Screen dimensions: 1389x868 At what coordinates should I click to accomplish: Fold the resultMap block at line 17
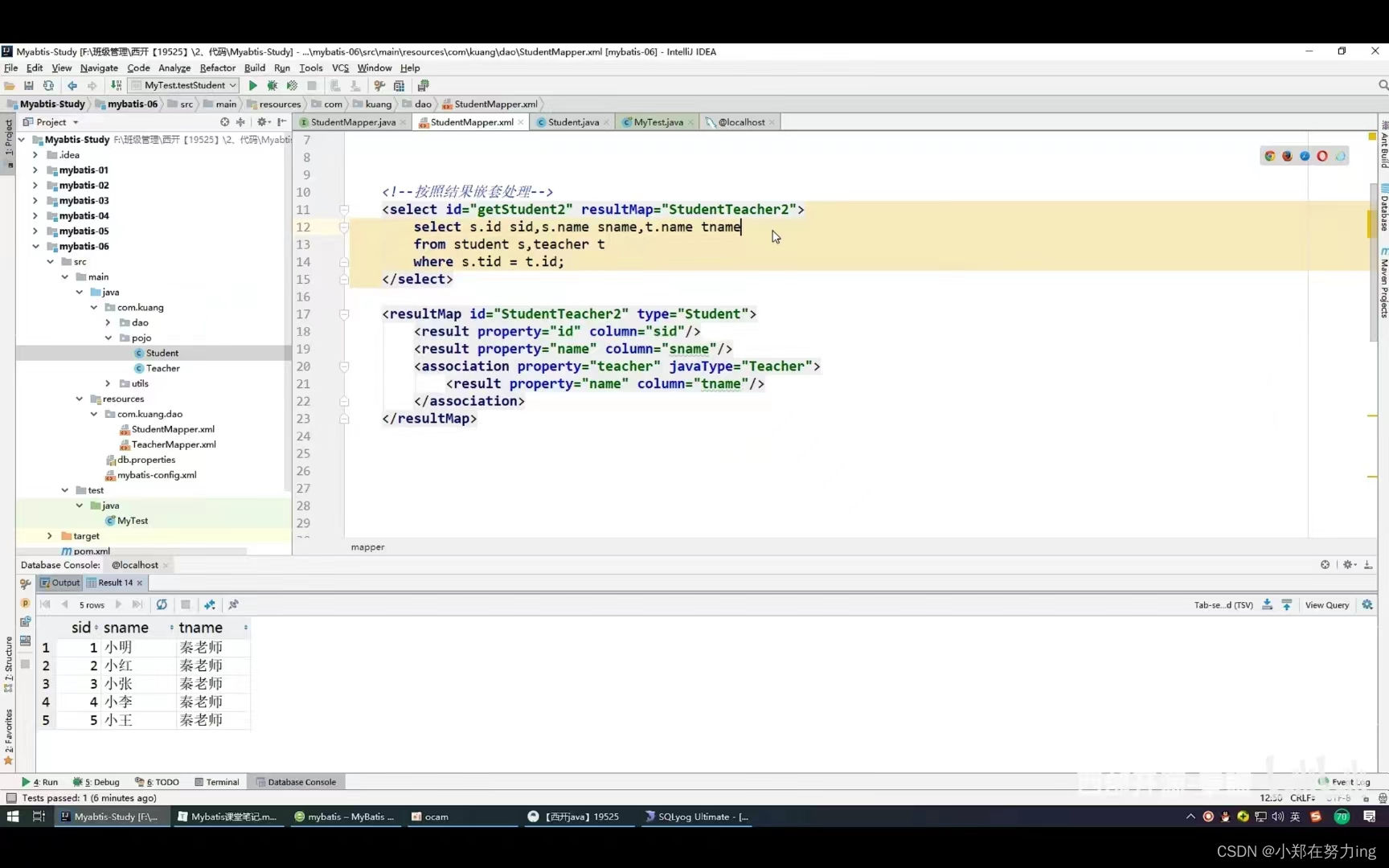click(344, 314)
